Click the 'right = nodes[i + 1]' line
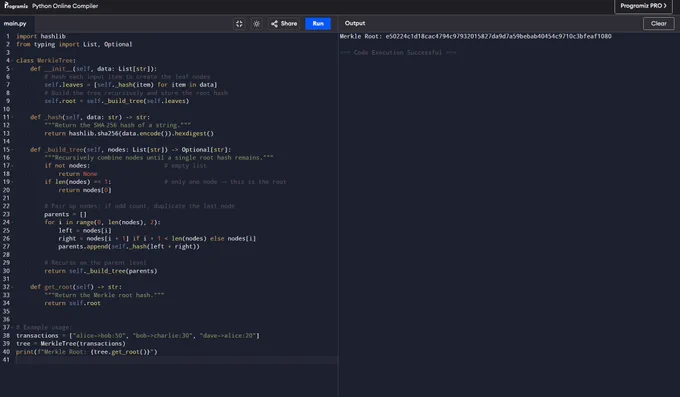This screenshot has height=397, width=680. coord(157,238)
